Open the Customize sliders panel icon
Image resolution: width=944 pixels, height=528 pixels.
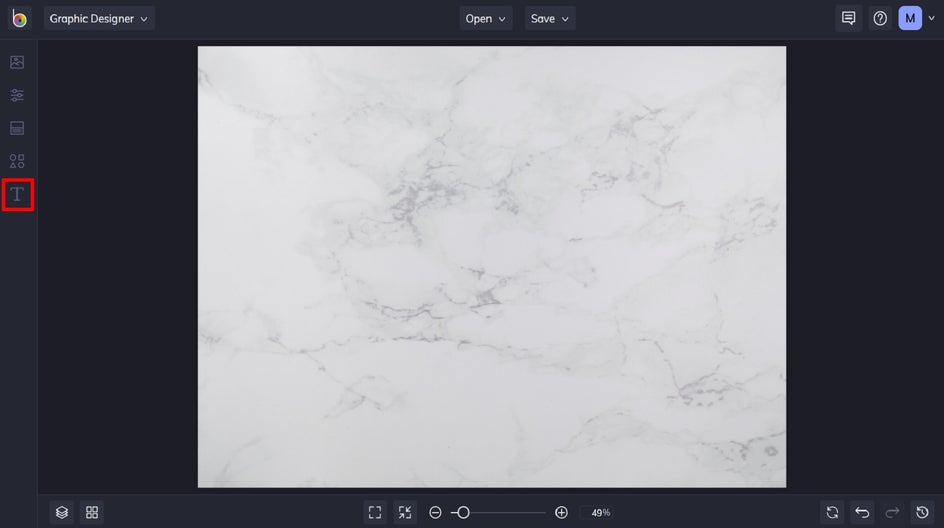(x=17, y=95)
